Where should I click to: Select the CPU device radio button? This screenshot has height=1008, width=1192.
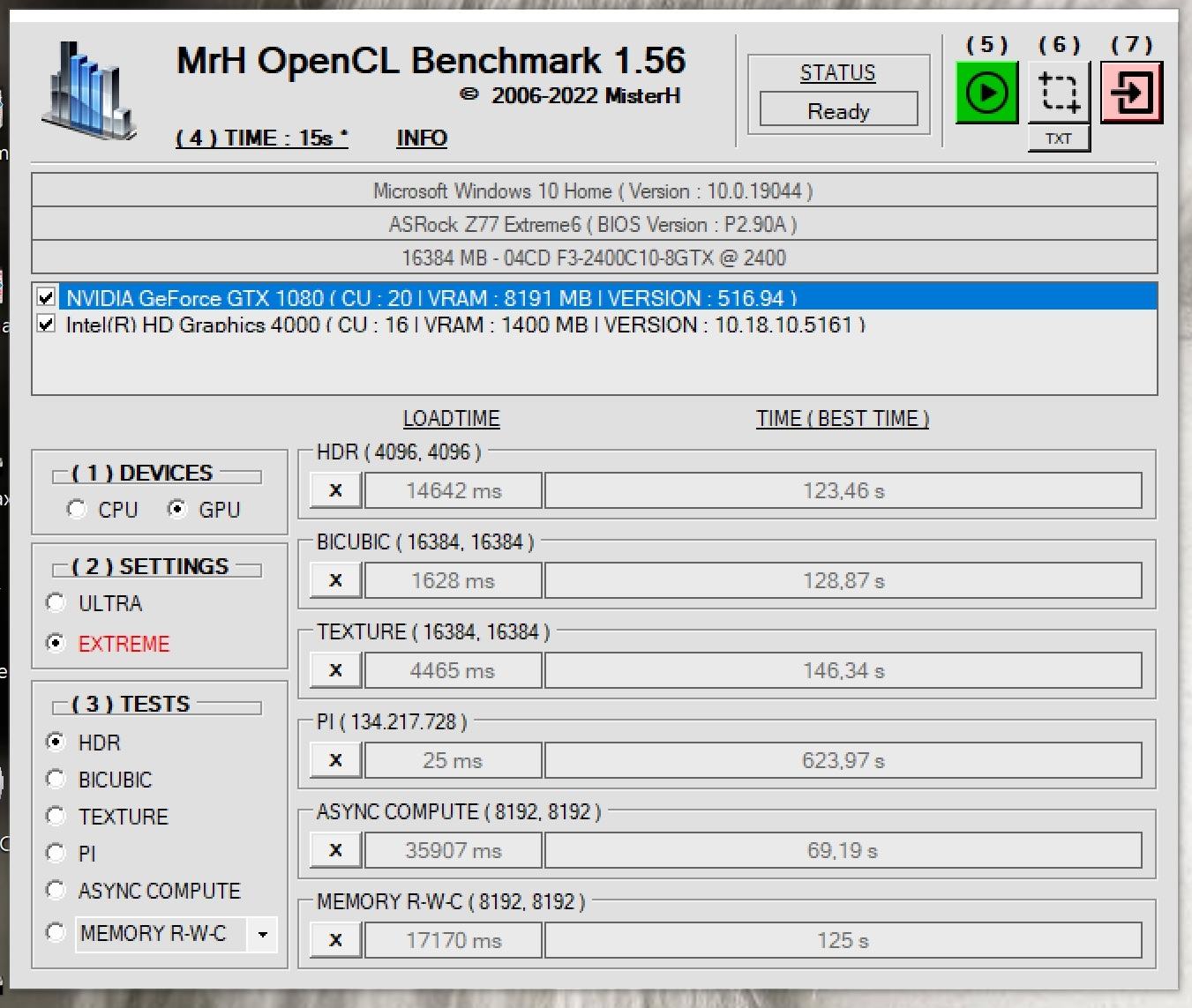click(x=77, y=509)
